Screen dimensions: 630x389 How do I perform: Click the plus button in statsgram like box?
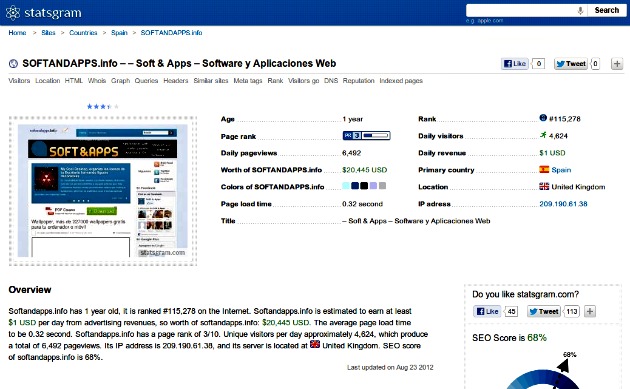click(x=590, y=311)
